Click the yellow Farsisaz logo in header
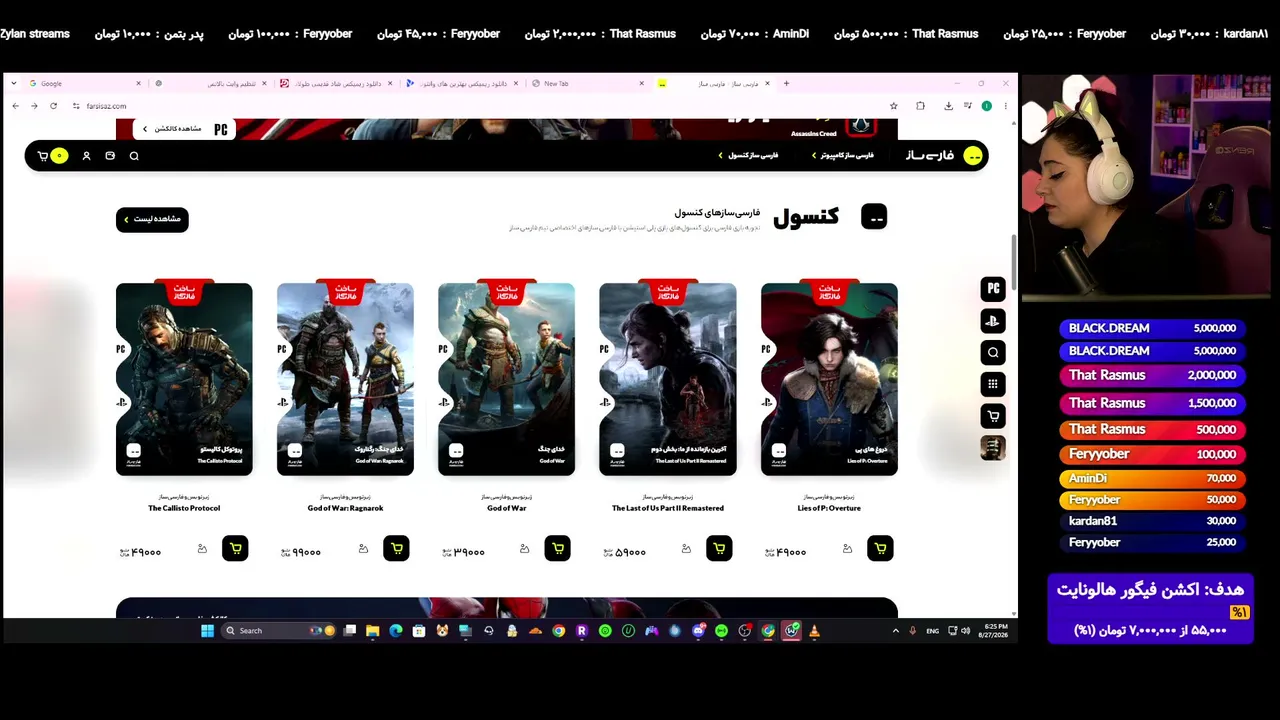This screenshot has height=720, width=1280. pyautogui.click(x=972, y=155)
